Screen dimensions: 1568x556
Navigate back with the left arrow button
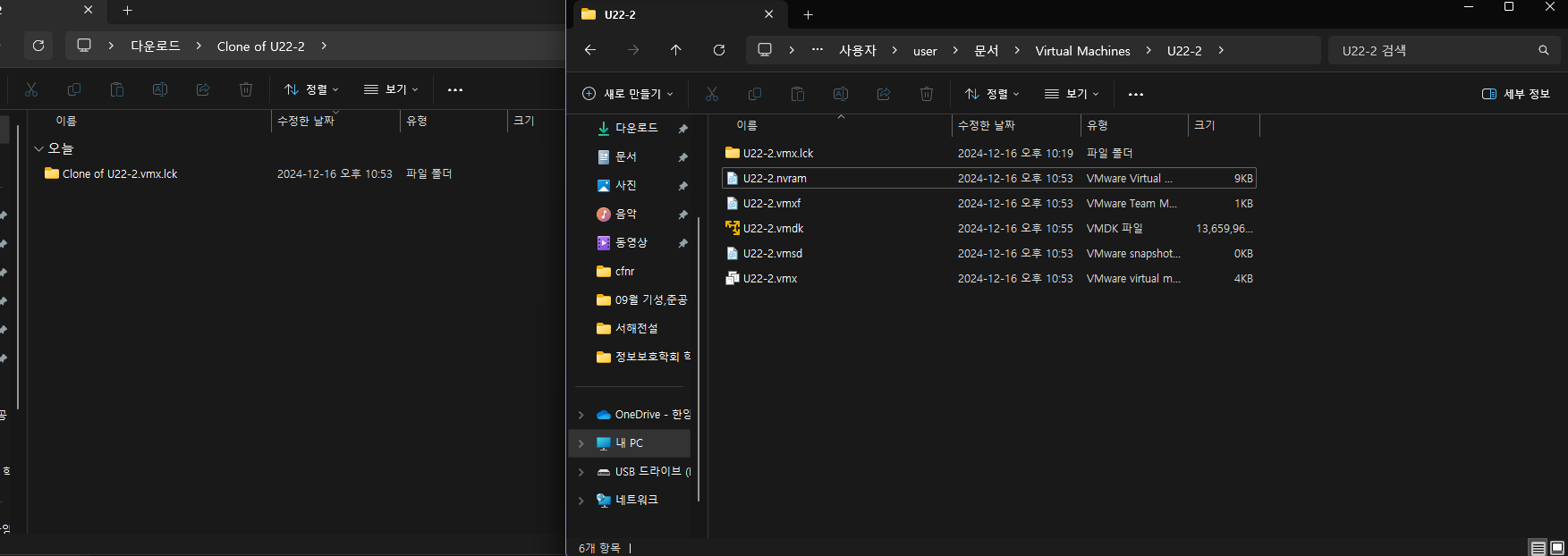pyautogui.click(x=590, y=50)
